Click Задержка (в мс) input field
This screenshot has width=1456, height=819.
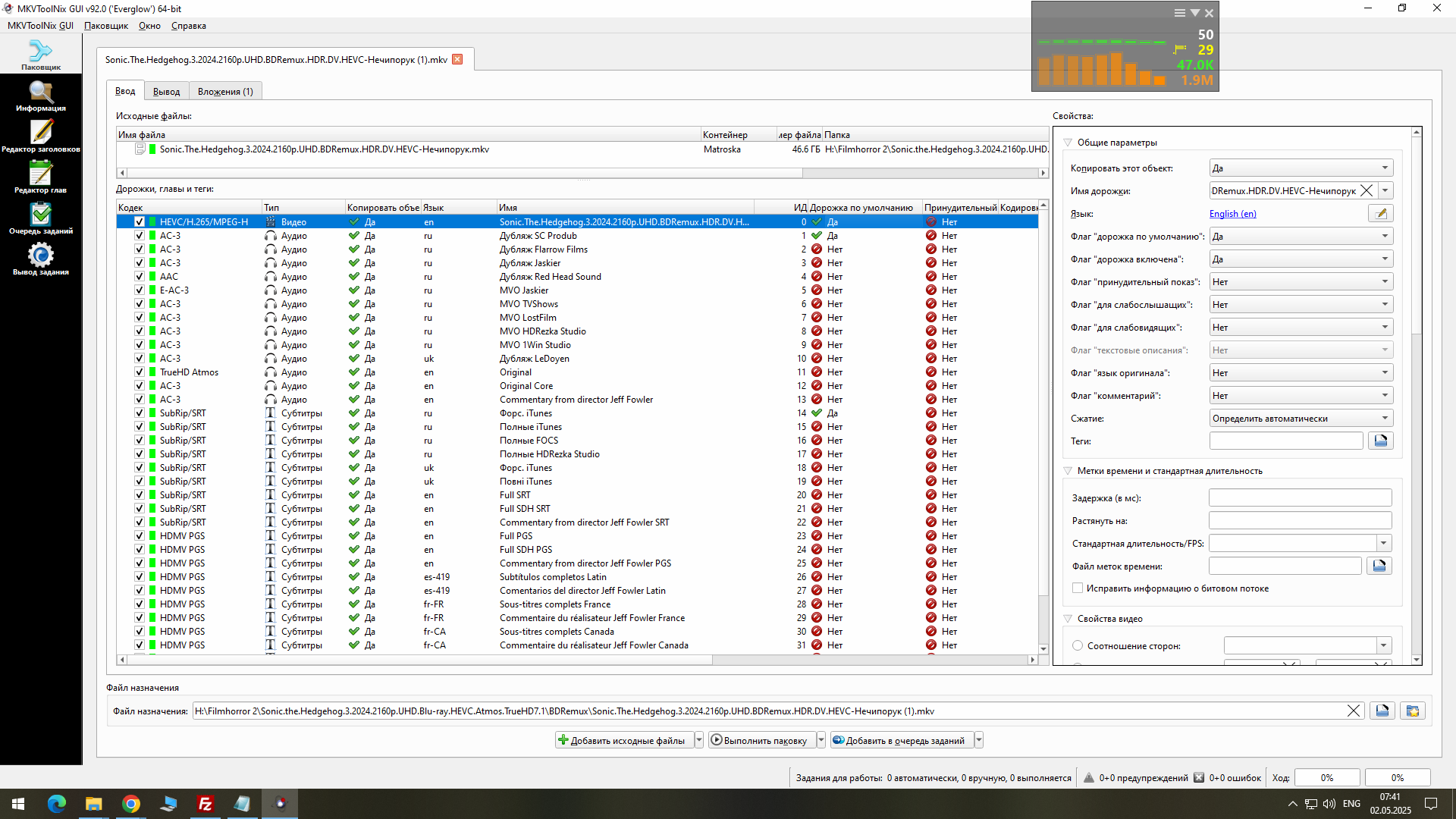(x=1300, y=498)
